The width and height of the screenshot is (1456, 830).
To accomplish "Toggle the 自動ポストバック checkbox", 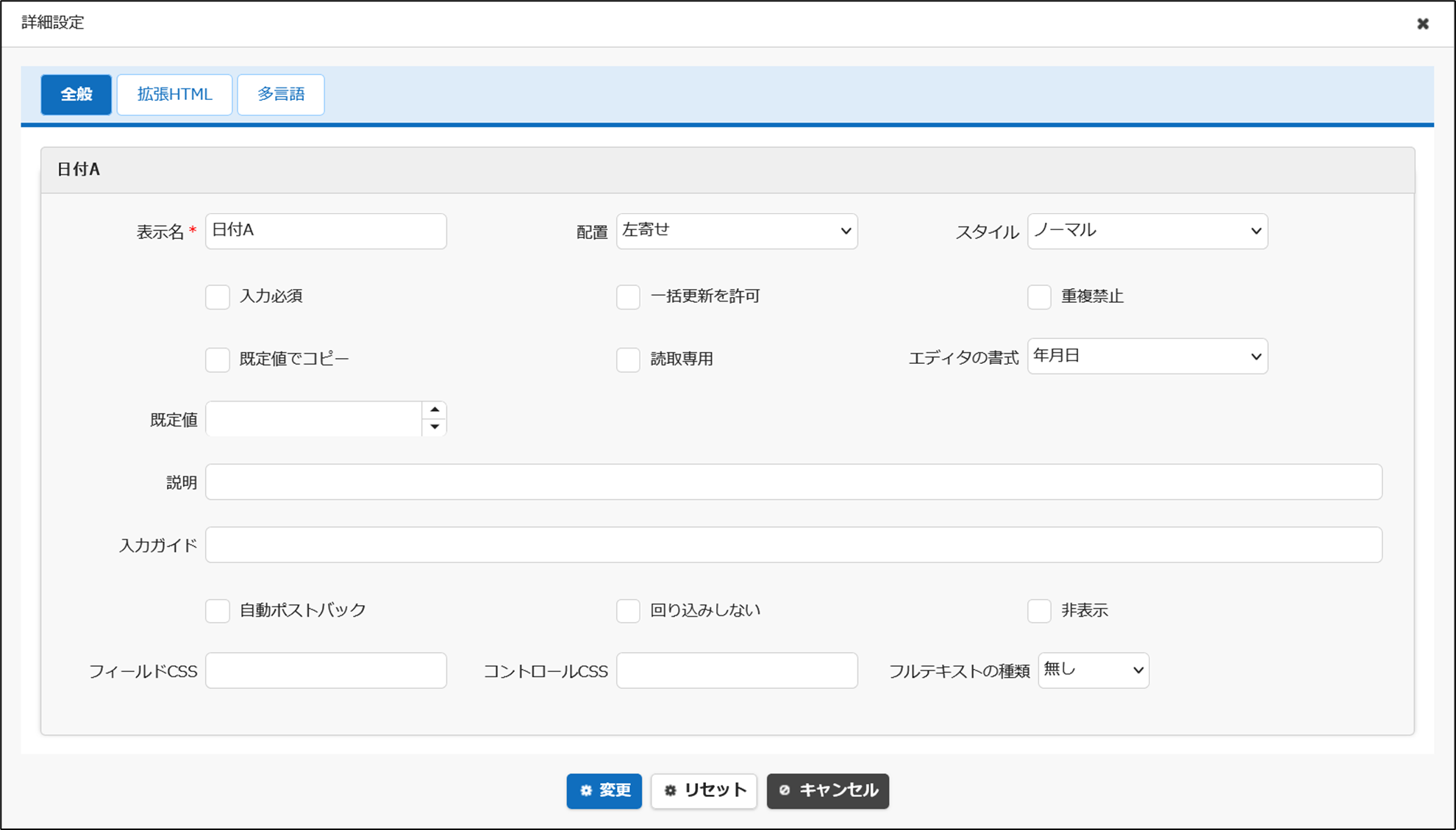I will click(x=218, y=611).
